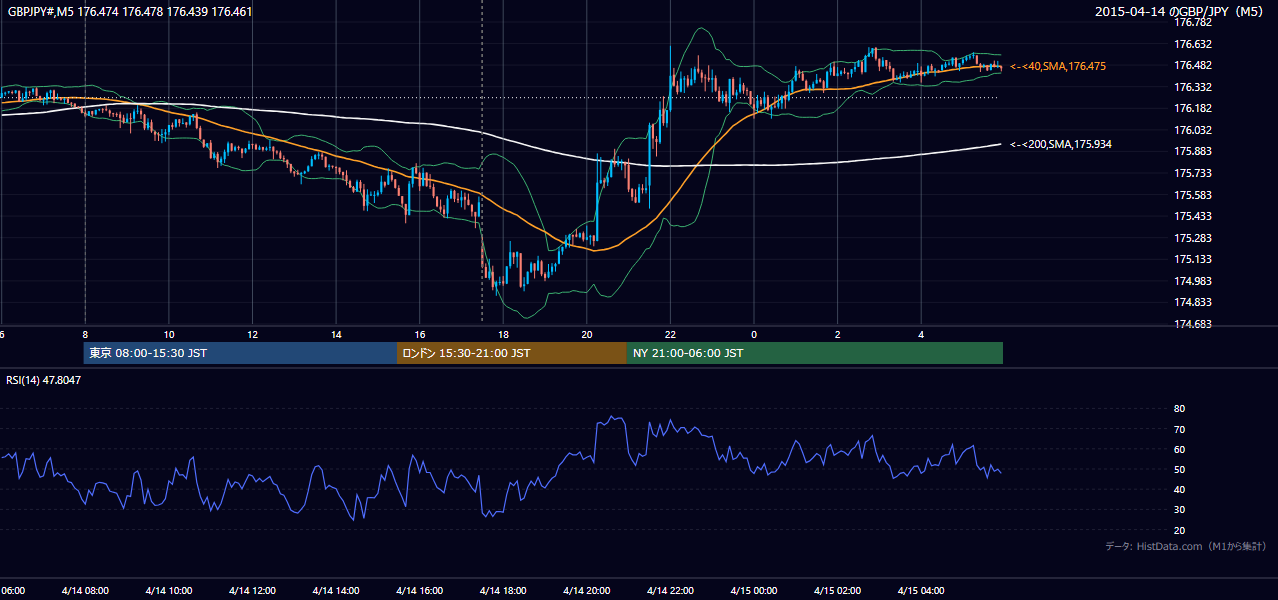Click hour label 14 under the price chart
The height and width of the screenshot is (600, 1278).
[336, 334]
